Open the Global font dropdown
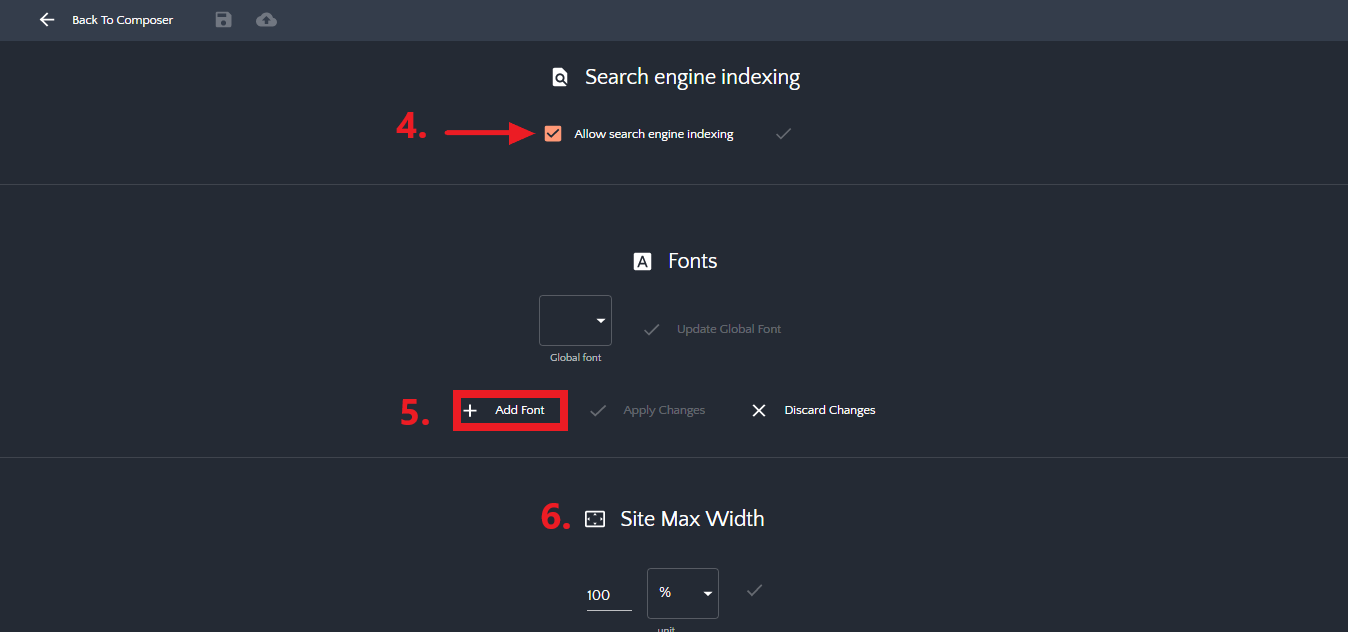The height and width of the screenshot is (632, 1348). tap(576, 321)
